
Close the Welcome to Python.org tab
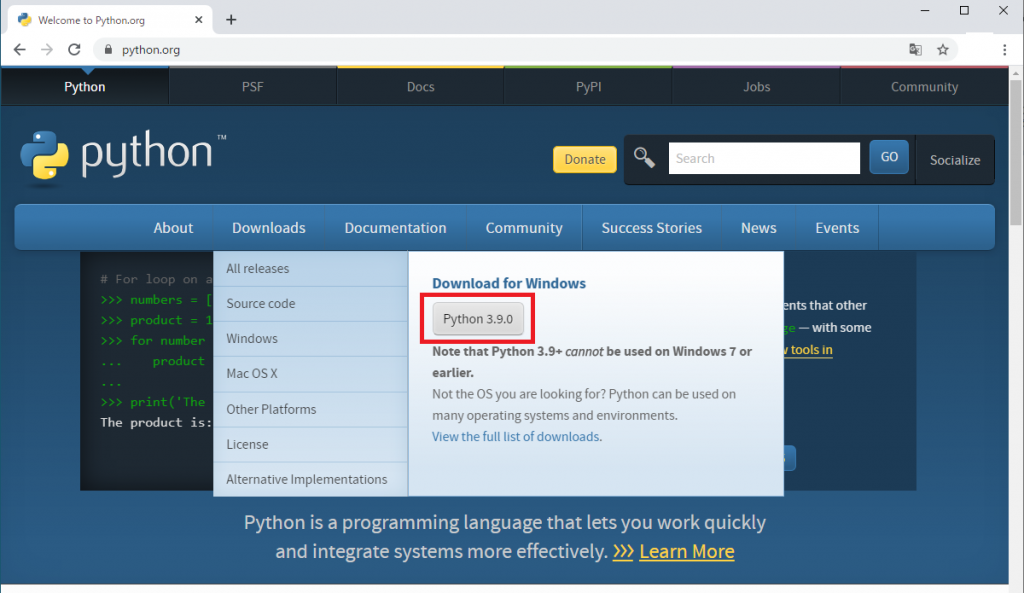[199, 20]
